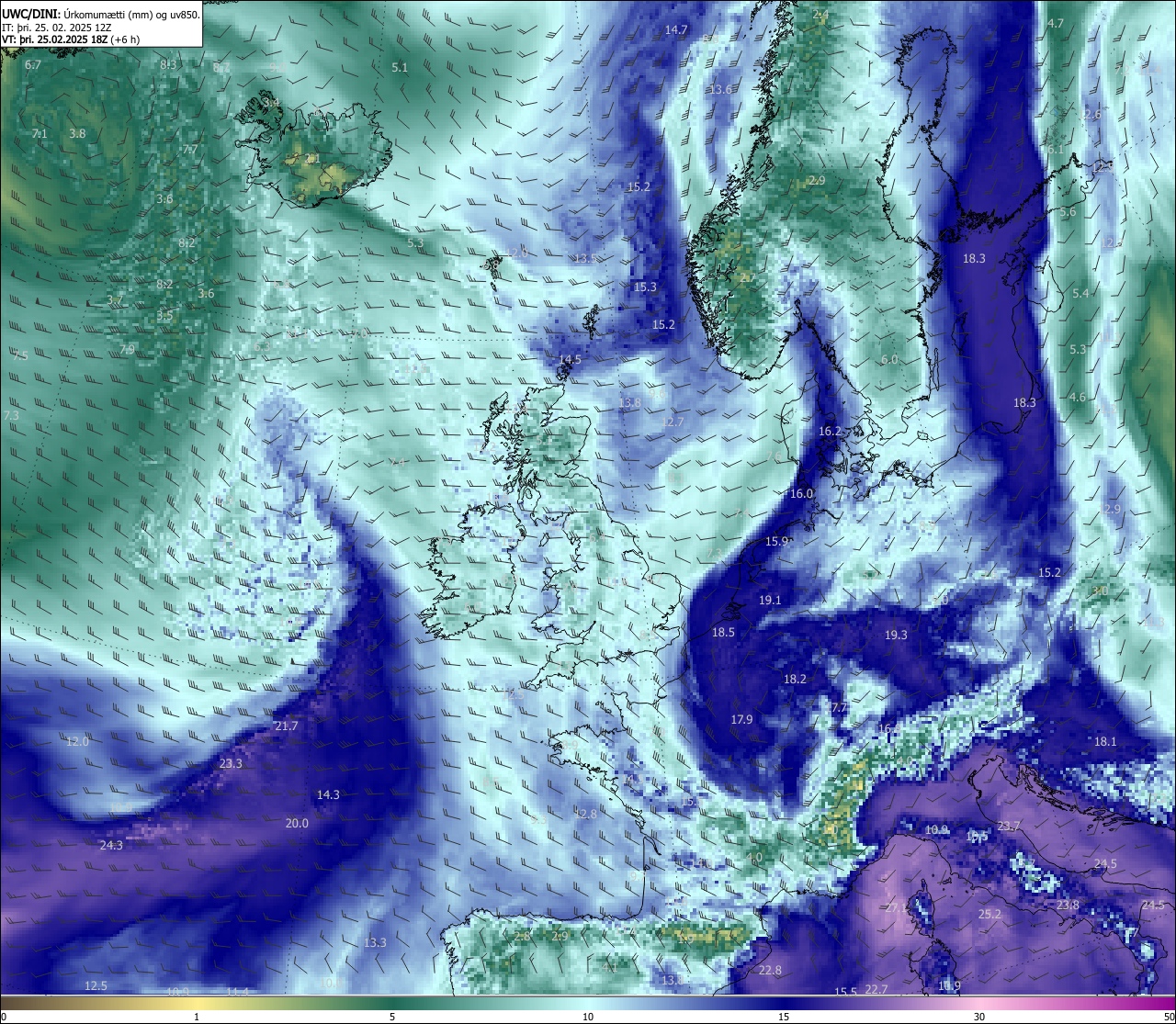Click the 17.9 map value
The width and height of the screenshot is (1176, 1024).
[x=741, y=719]
